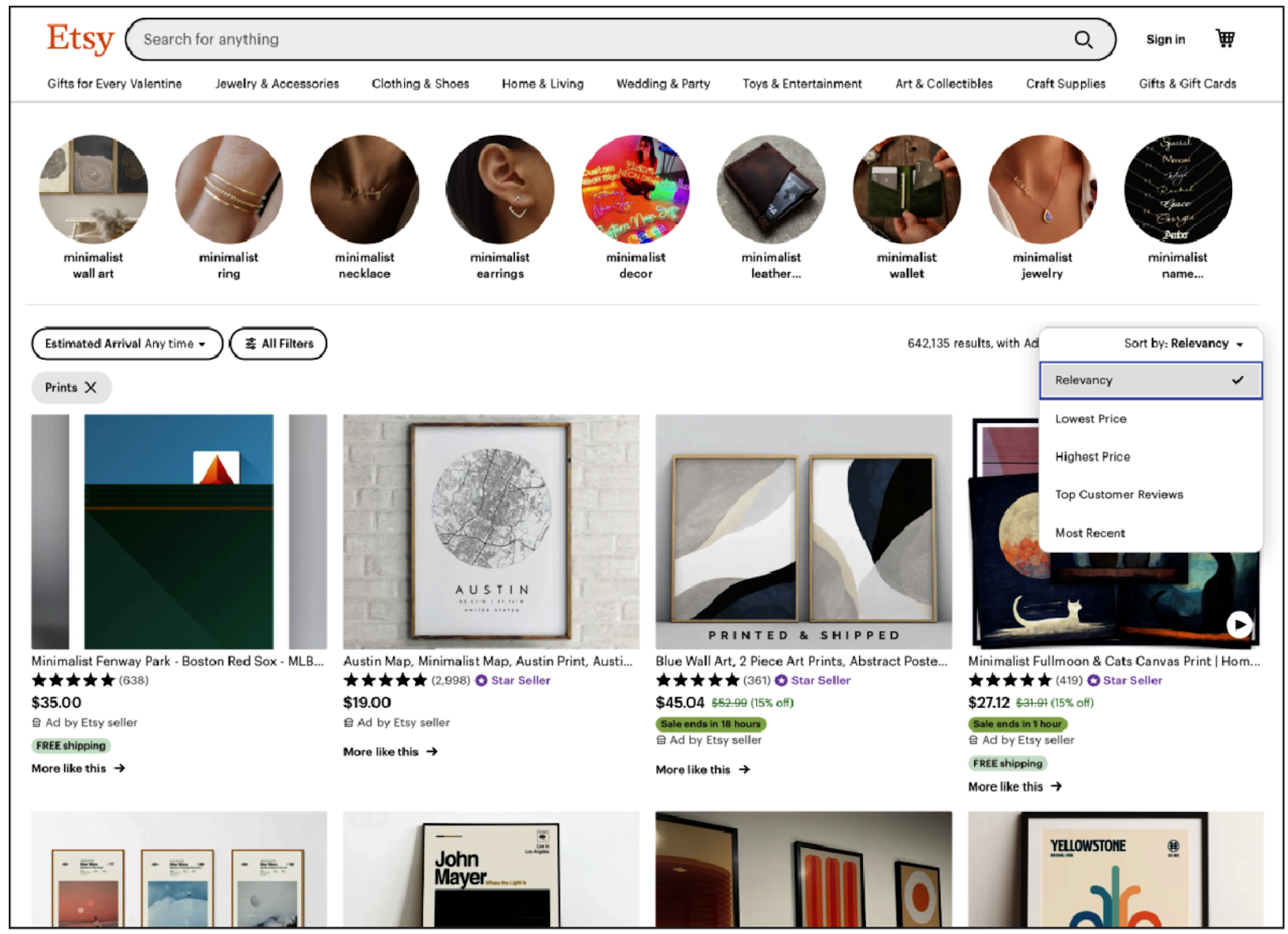Click the Etsy logo
This screenshot has width=1288, height=934.
[80, 39]
